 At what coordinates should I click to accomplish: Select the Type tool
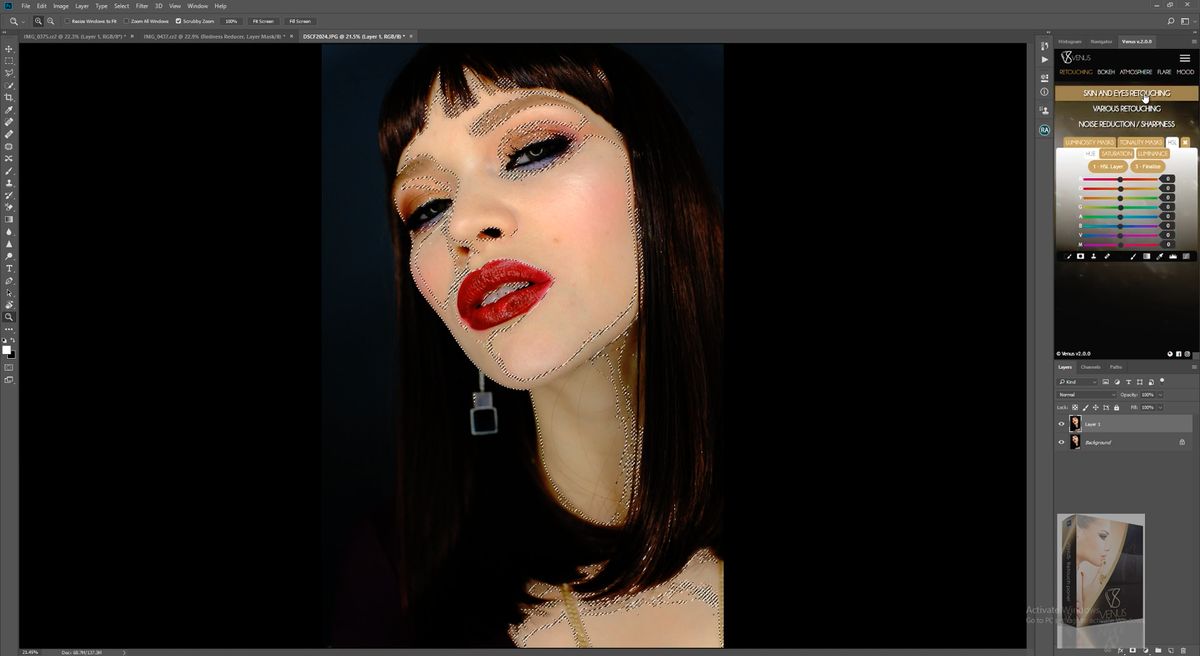pyautogui.click(x=10, y=270)
